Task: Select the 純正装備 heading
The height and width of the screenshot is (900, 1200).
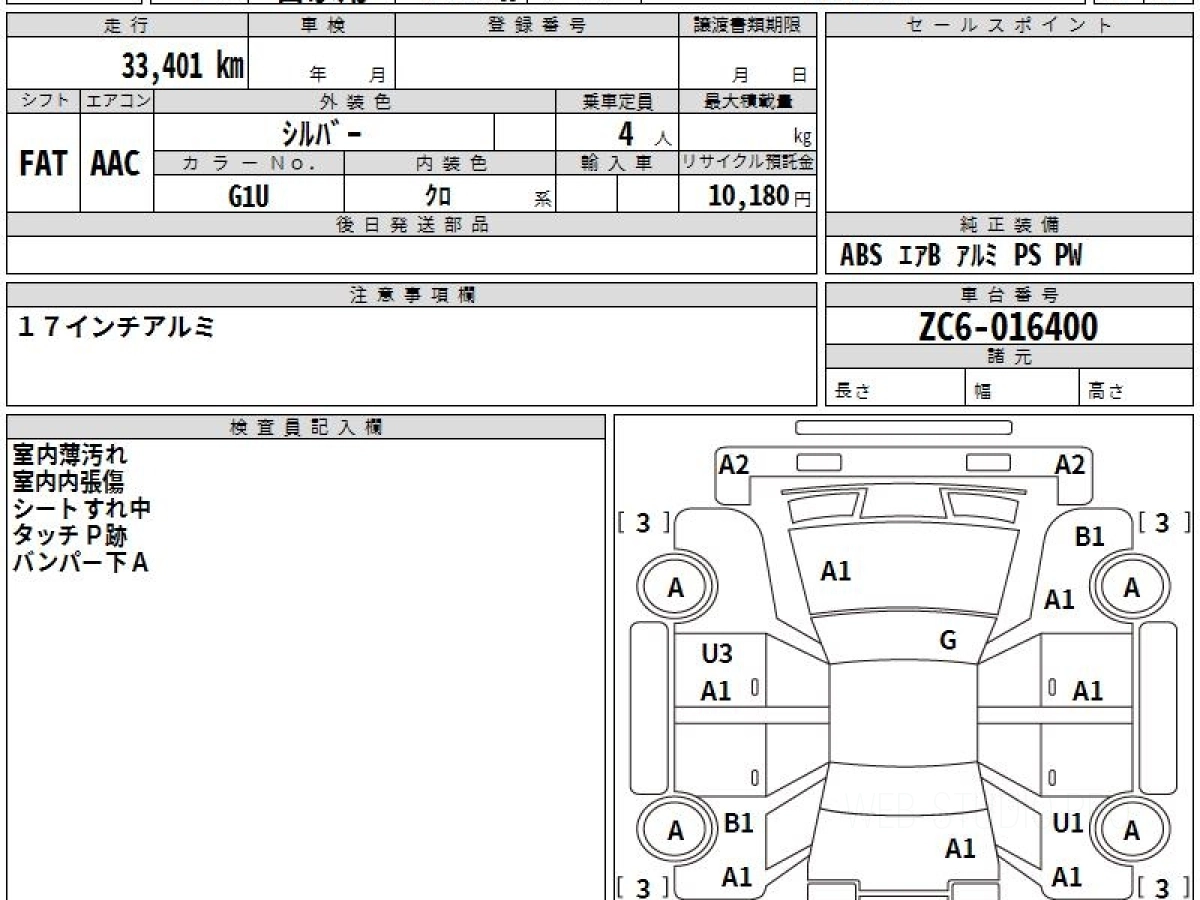Action: pyautogui.click(x=1009, y=225)
